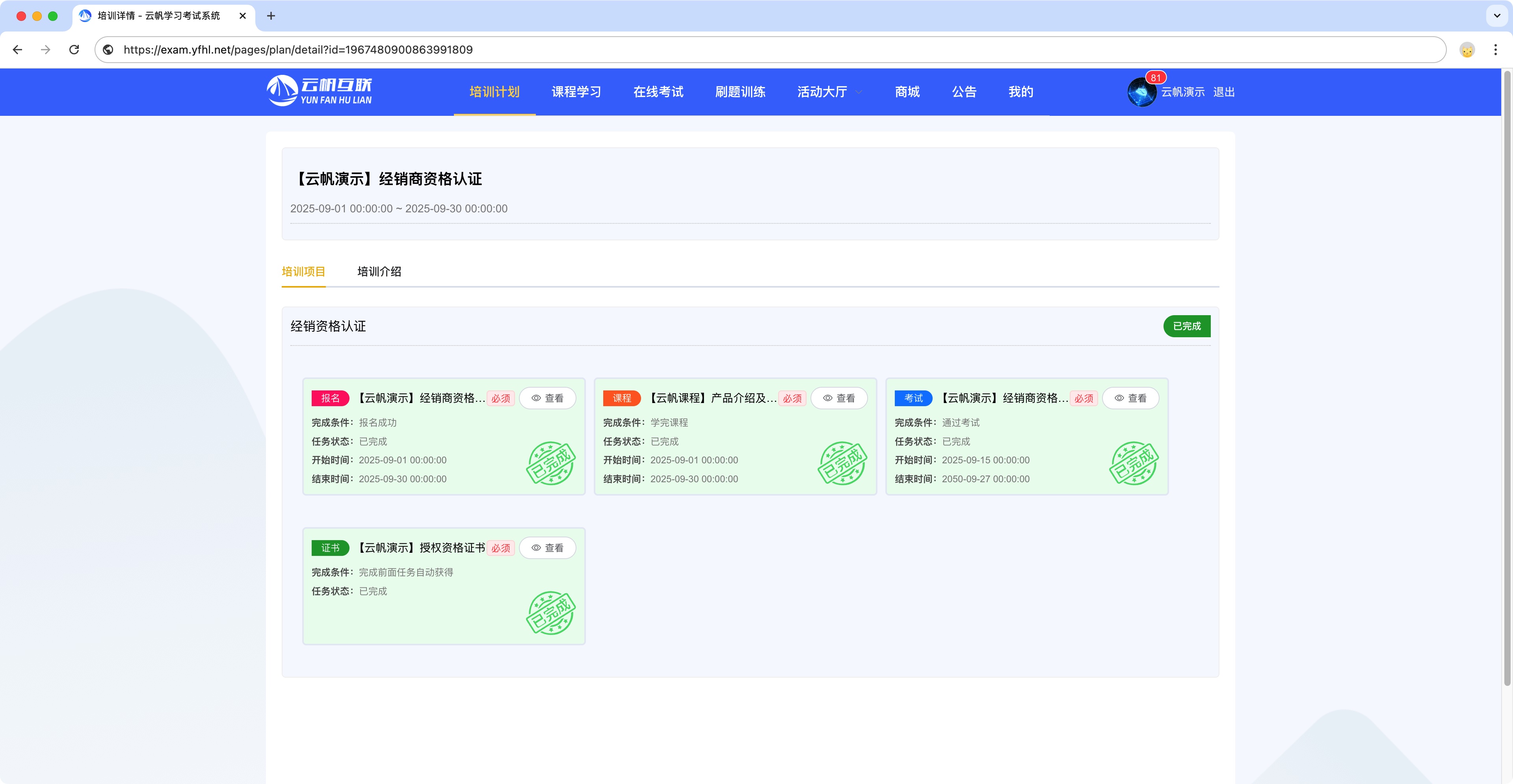The image size is (1513, 784).
Task: Click start time 2025-09-15 00:00:00
Action: point(985,461)
